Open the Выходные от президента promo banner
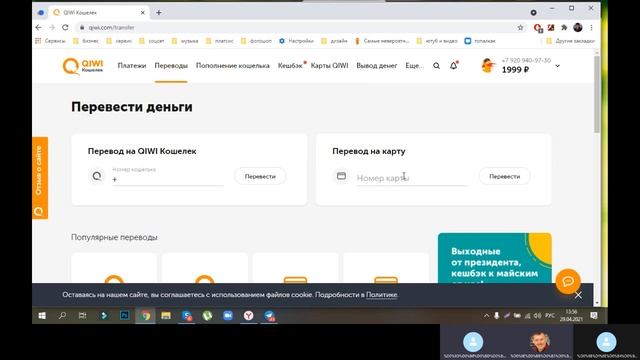This screenshot has height=360, width=640. (x=495, y=258)
